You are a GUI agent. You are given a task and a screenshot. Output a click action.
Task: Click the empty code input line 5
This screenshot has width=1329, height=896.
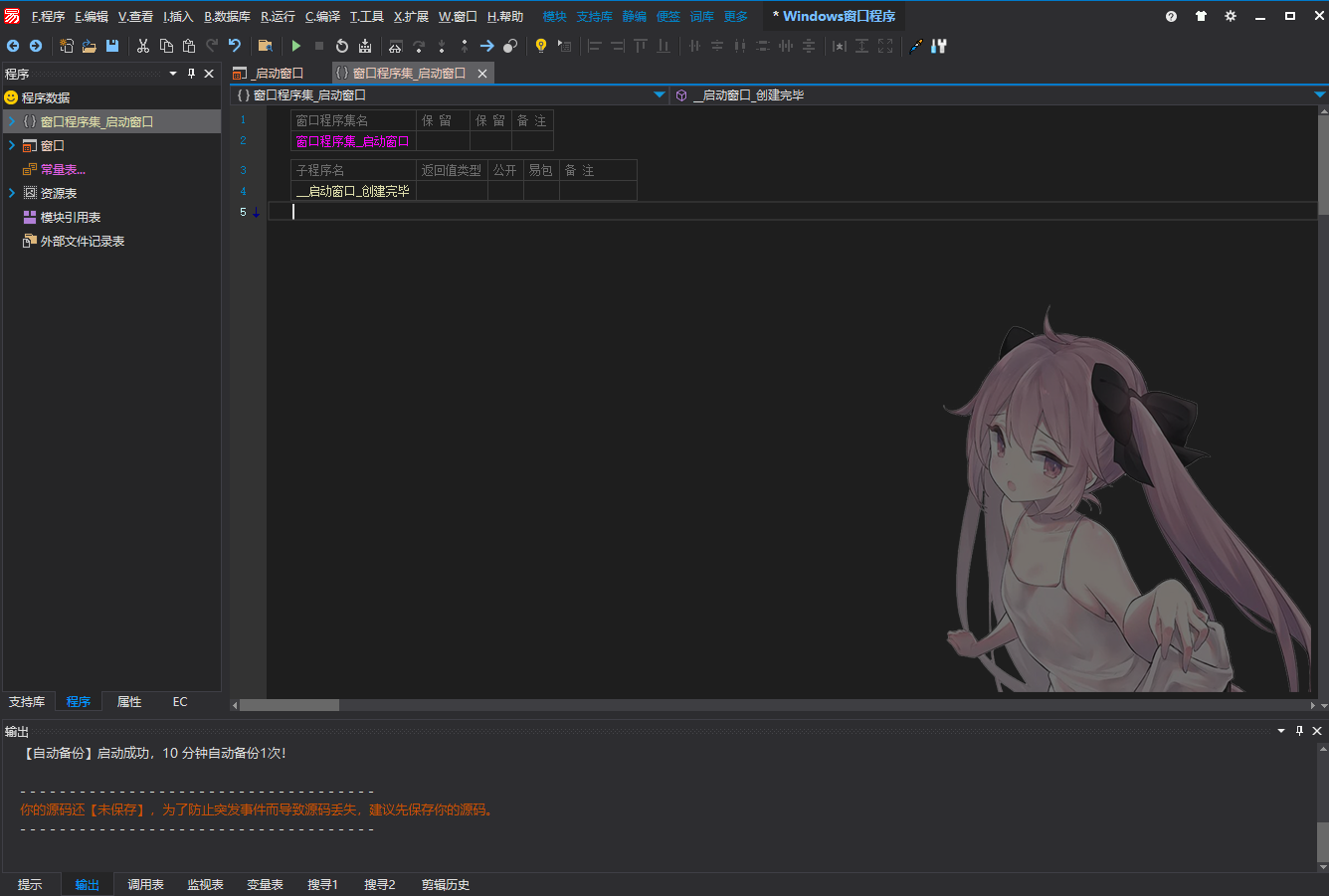click(x=792, y=212)
